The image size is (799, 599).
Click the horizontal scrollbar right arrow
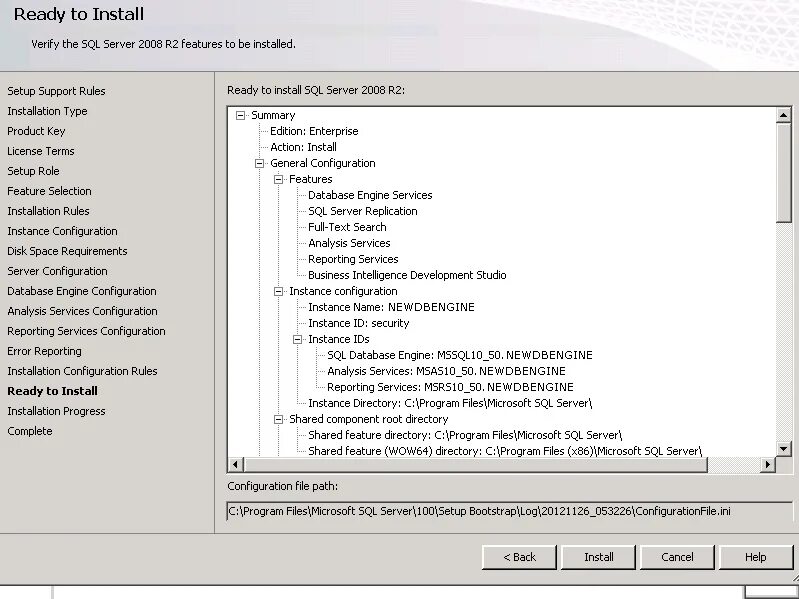pos(768,464)
